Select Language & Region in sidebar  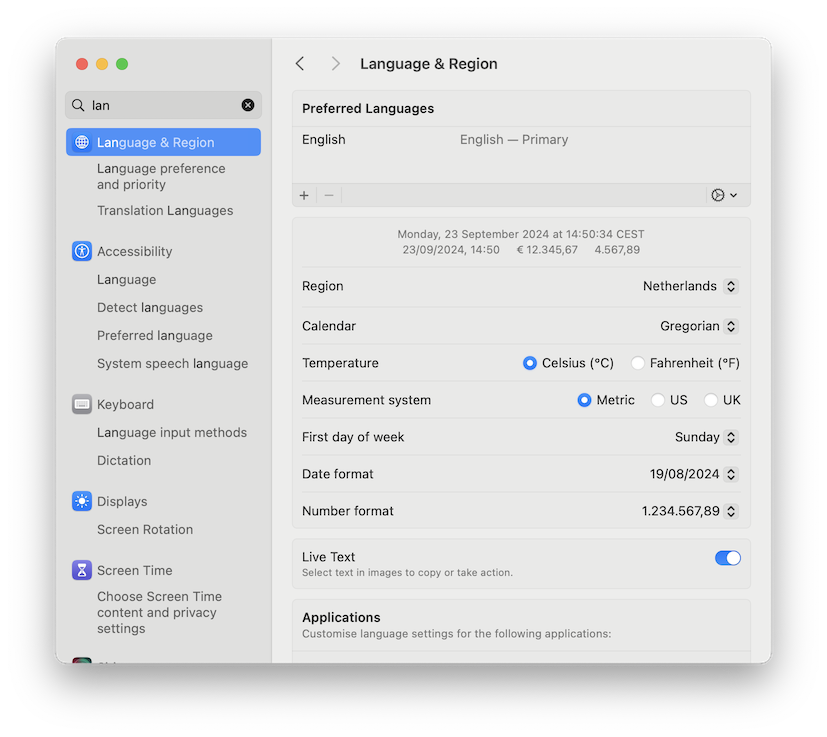[x=164, y=142]
